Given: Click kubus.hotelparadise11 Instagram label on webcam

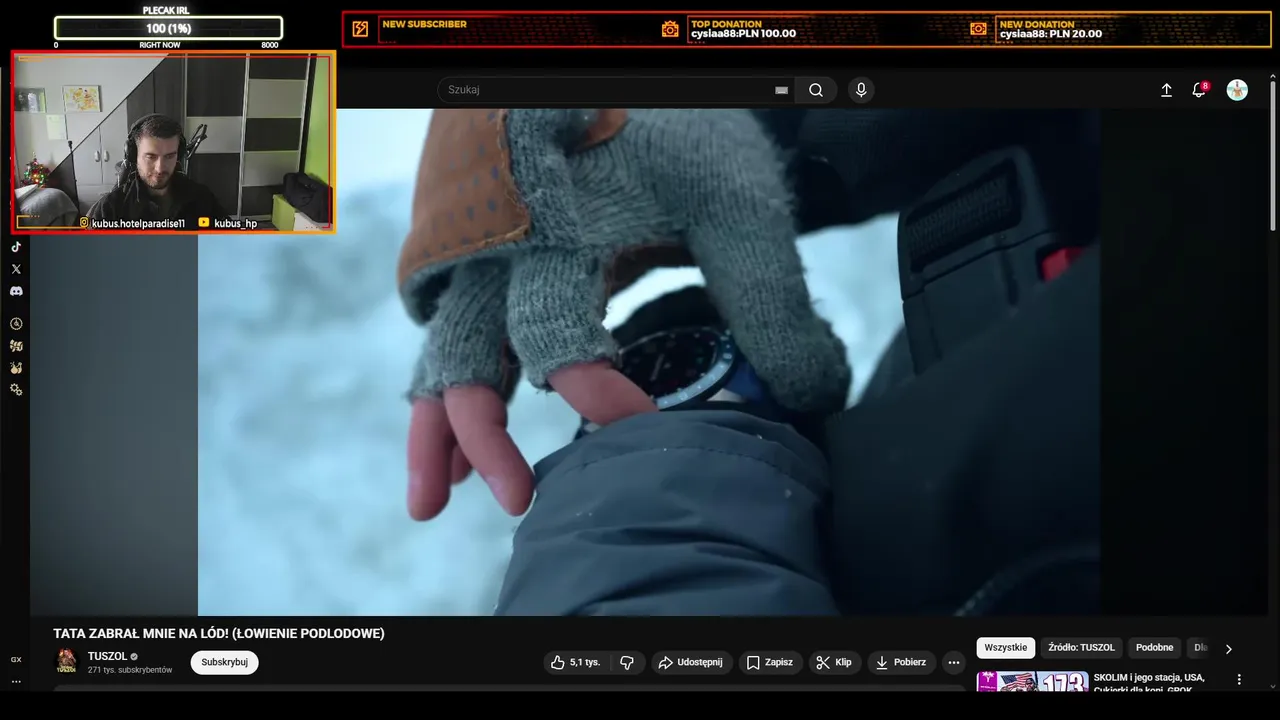Looking at the screenshot, I should tap(132, 223).
